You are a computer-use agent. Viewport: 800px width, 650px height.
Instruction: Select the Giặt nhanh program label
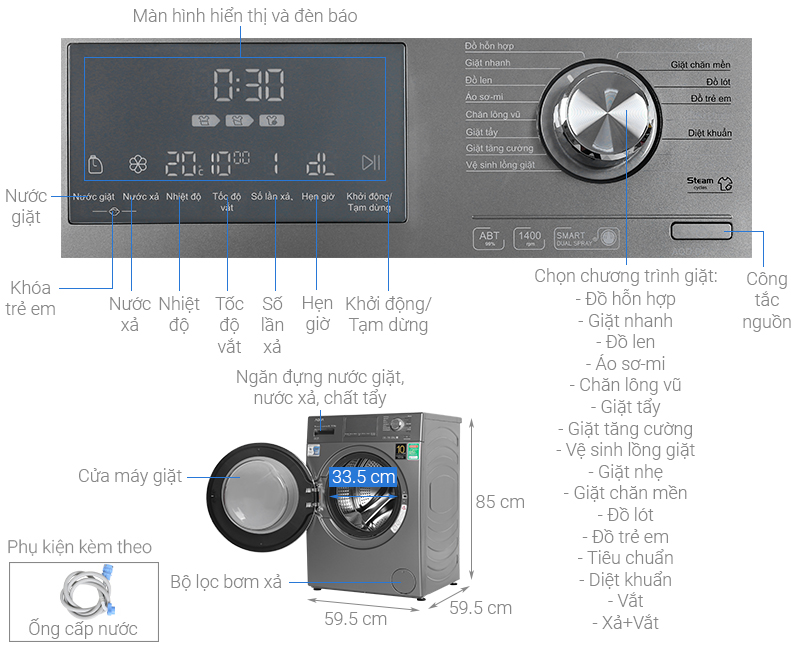tap(487, 63)
